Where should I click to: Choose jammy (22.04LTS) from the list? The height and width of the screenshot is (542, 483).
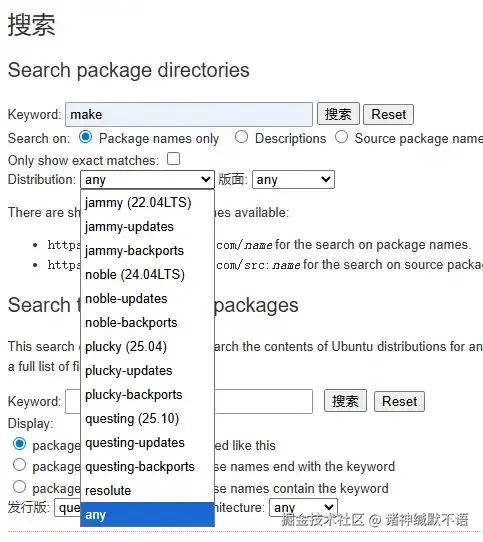click(x=148, y=203)
